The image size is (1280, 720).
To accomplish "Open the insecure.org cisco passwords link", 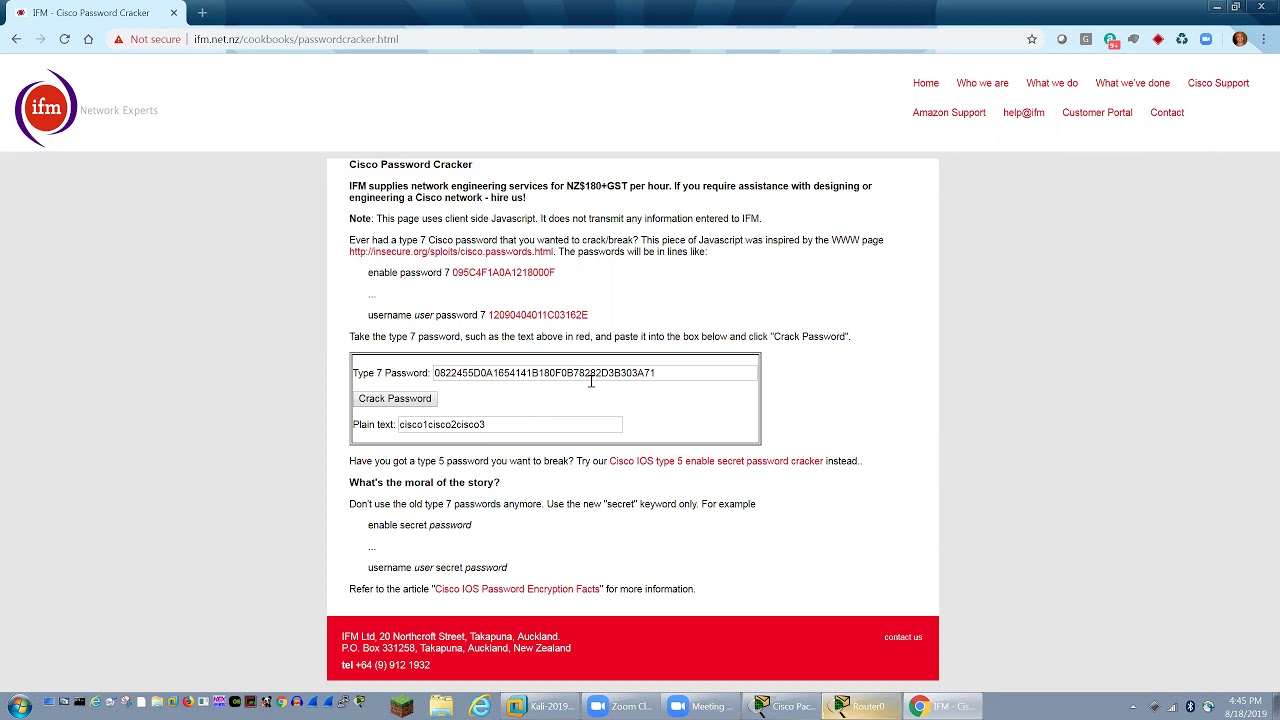I will (451, 251).
